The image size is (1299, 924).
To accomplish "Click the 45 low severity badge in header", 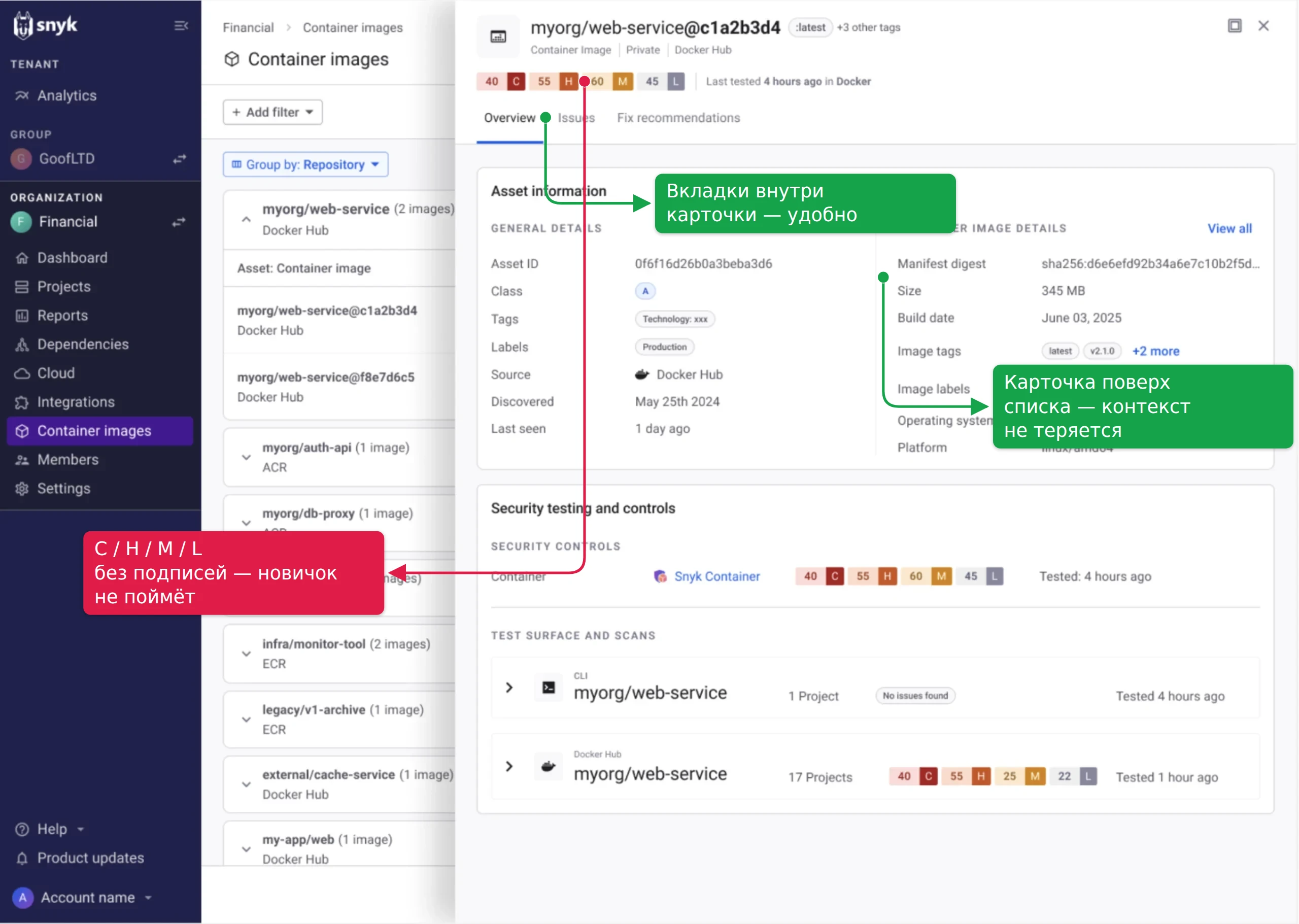I will [661, 81].
